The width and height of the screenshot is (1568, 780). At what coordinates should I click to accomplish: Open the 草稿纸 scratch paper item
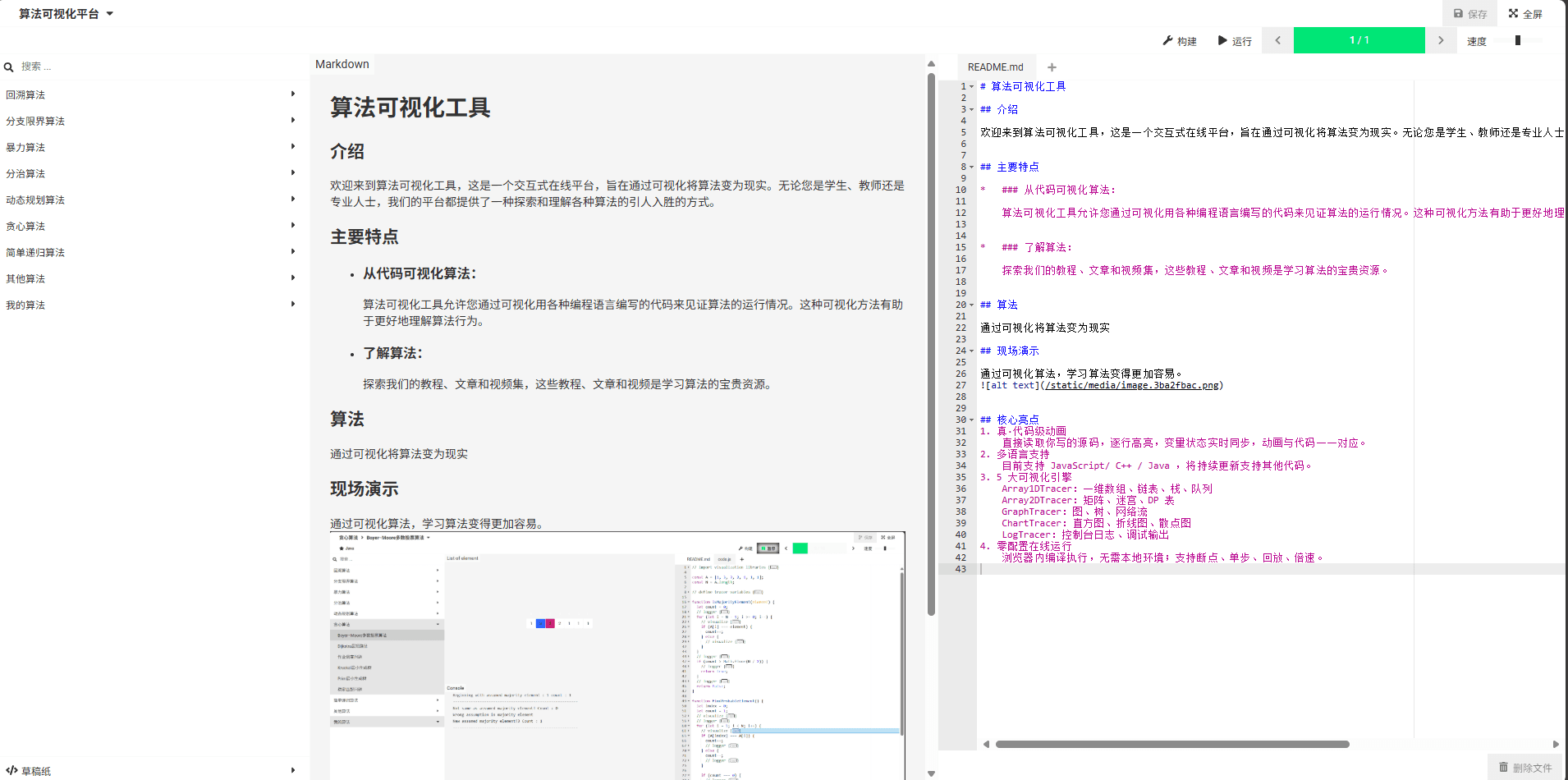[x=35, y=771]
